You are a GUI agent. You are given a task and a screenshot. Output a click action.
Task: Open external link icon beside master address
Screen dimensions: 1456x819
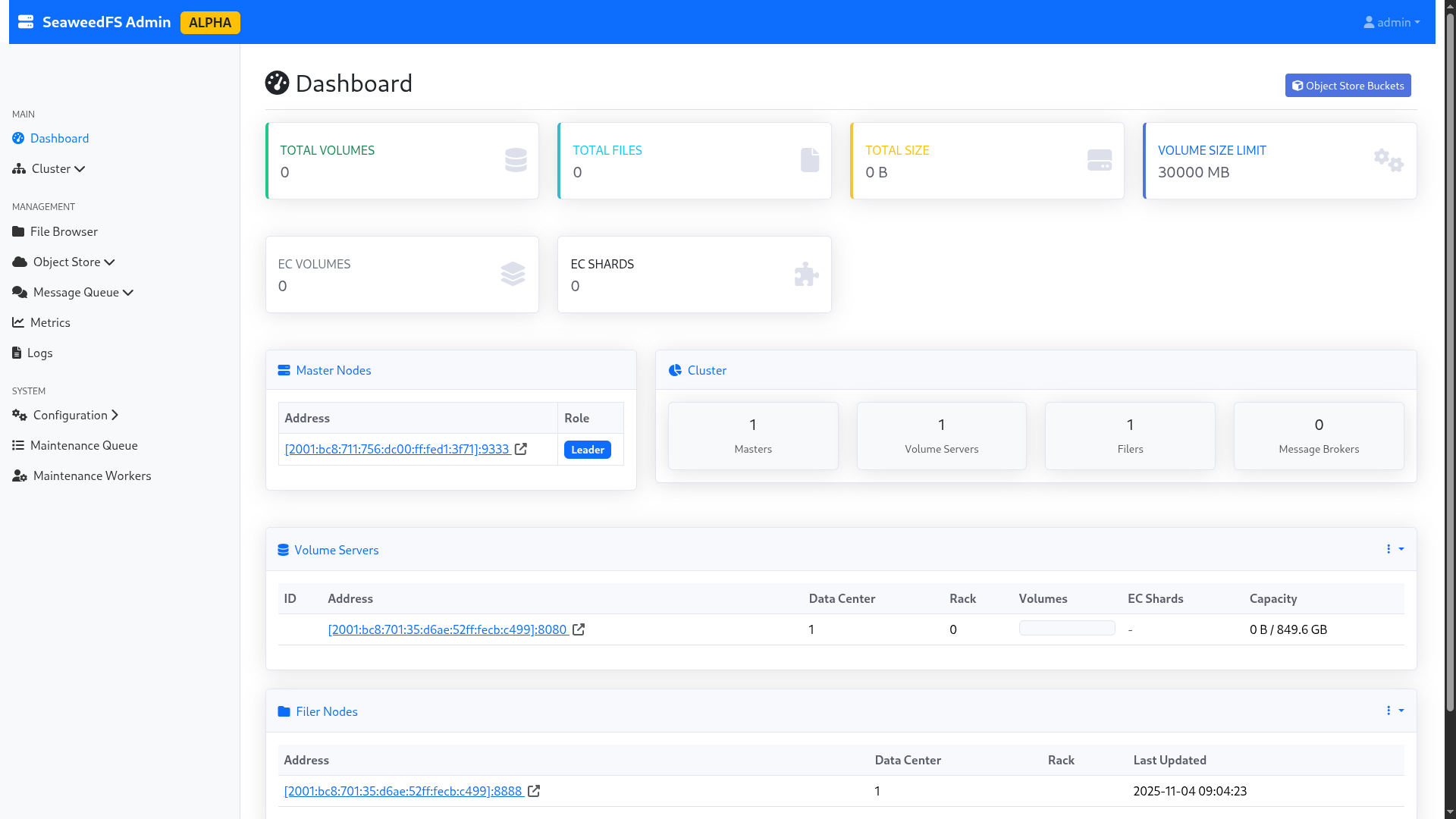[521, 449]
